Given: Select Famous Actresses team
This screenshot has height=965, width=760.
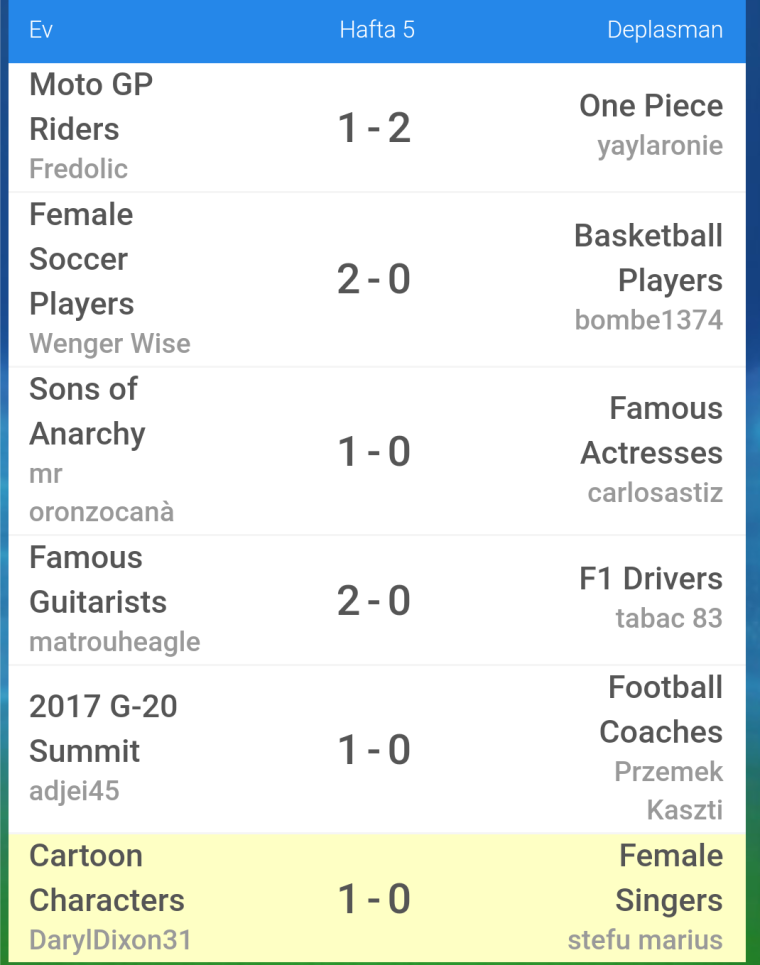Looking at the screenshot, I should point(652,431).
